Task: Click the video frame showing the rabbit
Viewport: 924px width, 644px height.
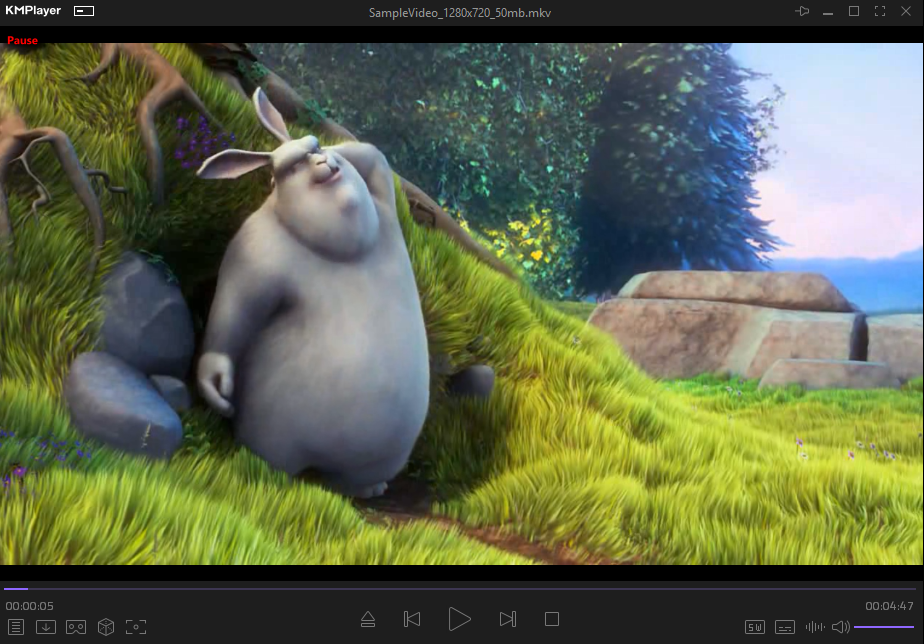Action: [x=461, y=303]
